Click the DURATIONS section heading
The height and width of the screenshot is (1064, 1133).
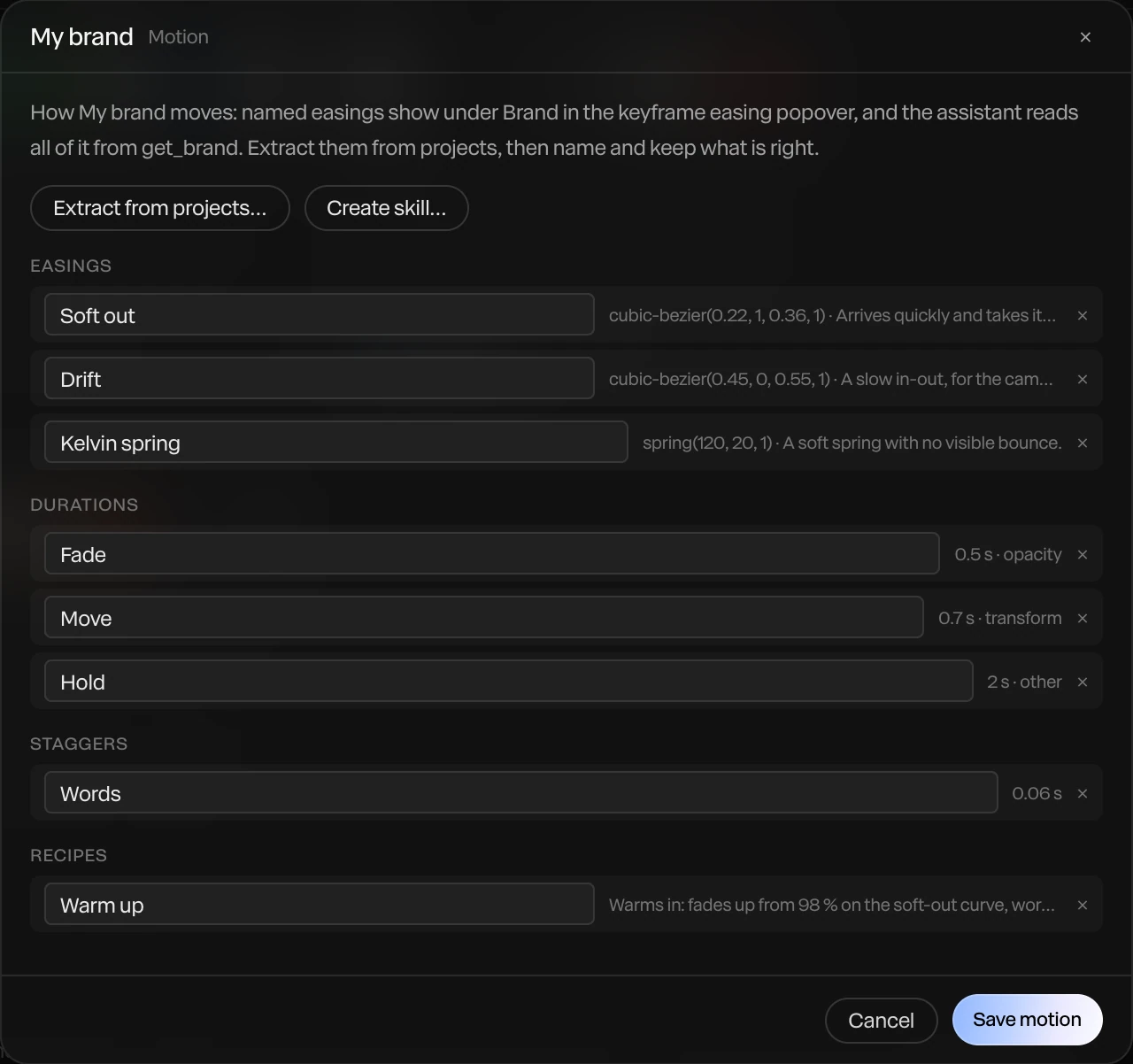84,505
